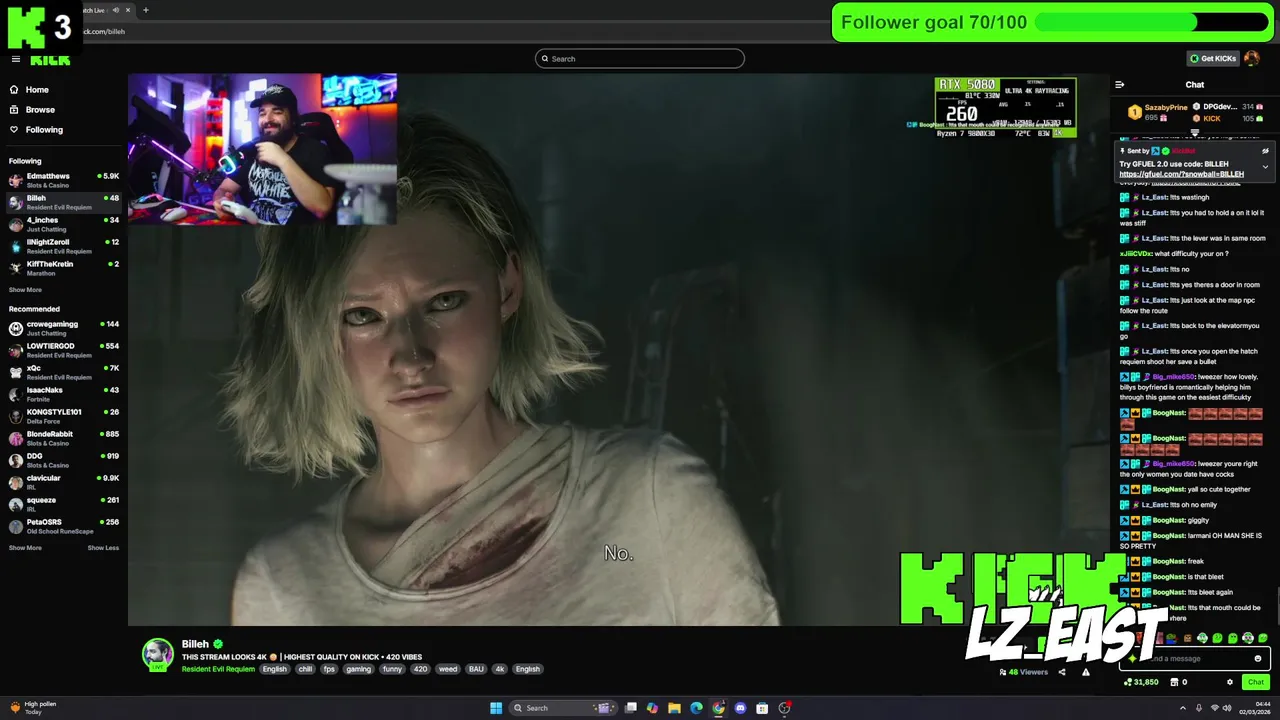Image resolution: width=1280 pixels, height=720 pixels.
Task: Open 4_inches channel in Following list
Action: [x=63, y=224]
